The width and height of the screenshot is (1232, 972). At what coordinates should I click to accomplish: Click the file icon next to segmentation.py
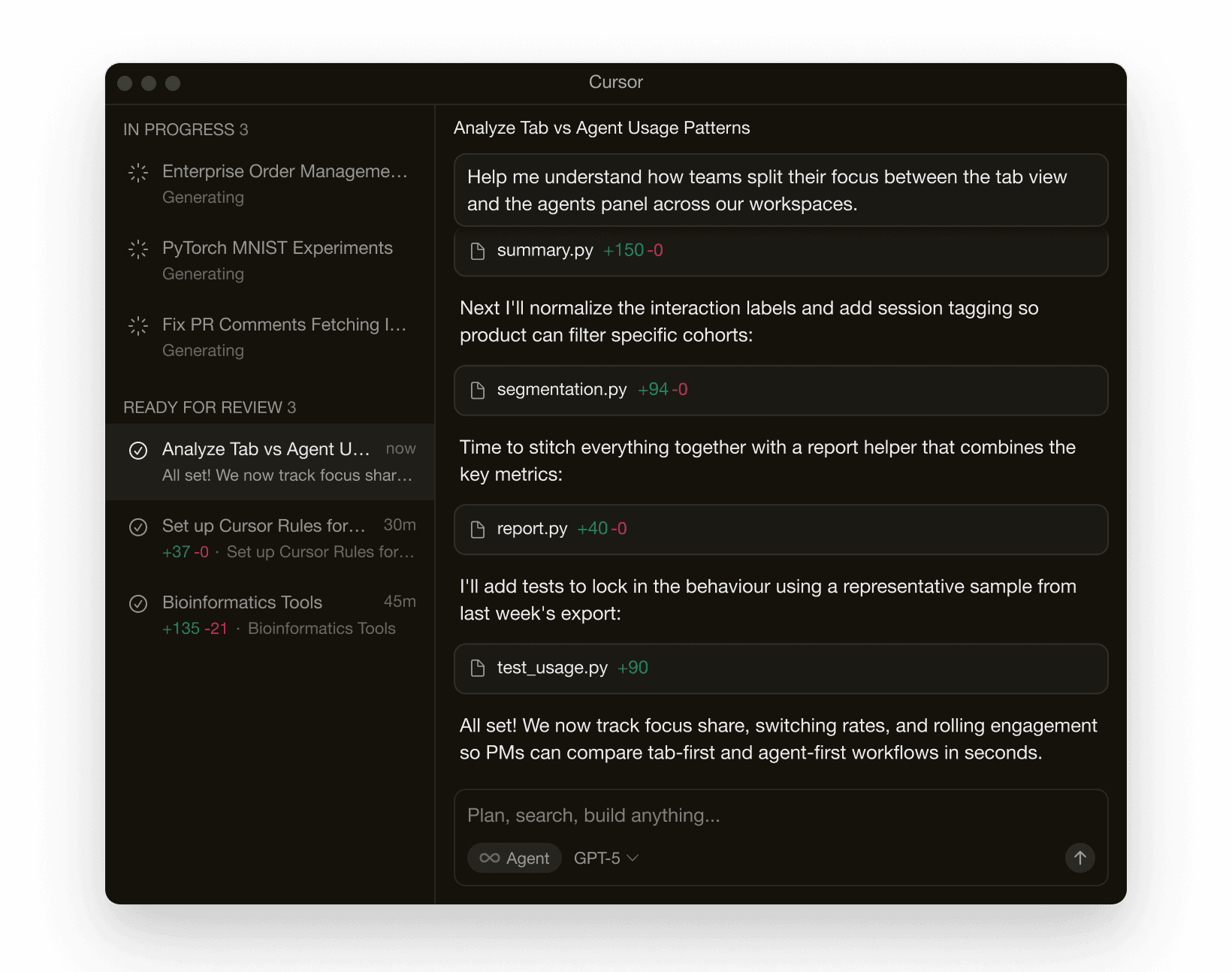[478, 390]
